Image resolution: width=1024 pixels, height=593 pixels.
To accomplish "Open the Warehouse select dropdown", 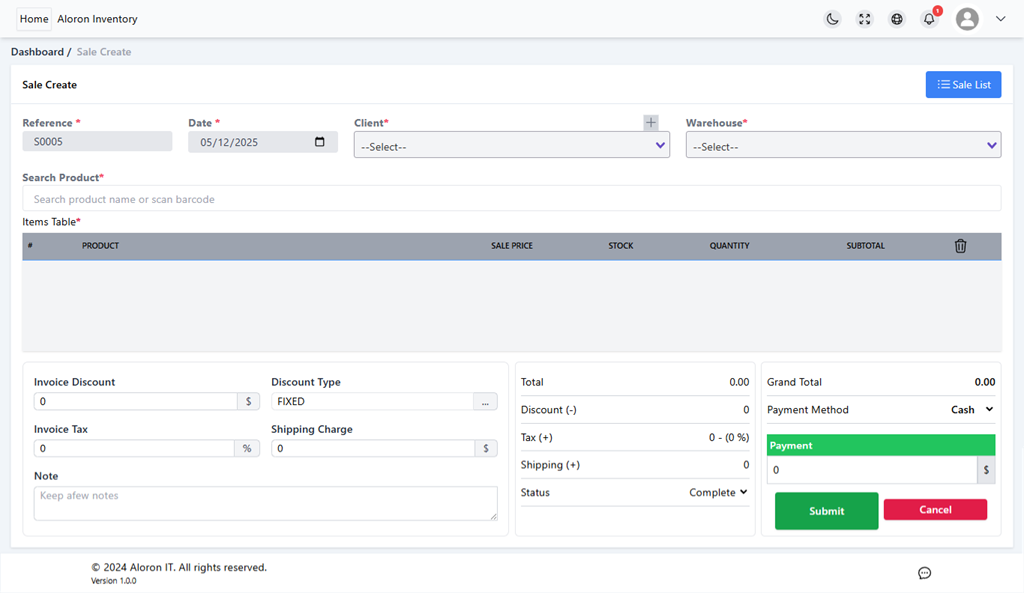I will pos(842,146).
